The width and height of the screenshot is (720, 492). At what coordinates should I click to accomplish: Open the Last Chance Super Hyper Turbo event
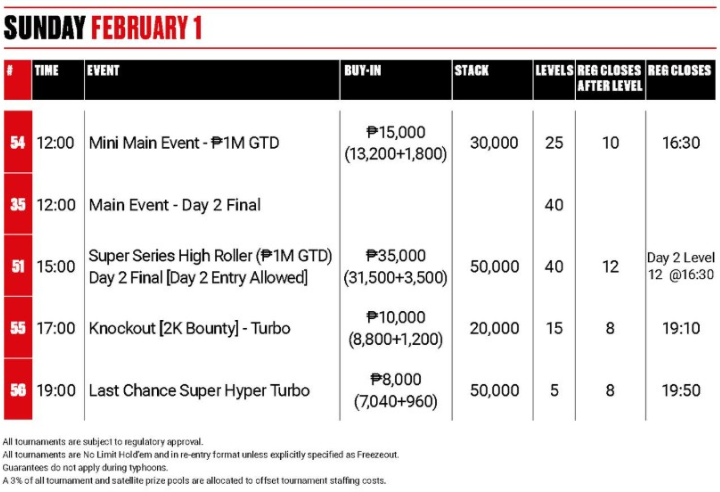199,390
